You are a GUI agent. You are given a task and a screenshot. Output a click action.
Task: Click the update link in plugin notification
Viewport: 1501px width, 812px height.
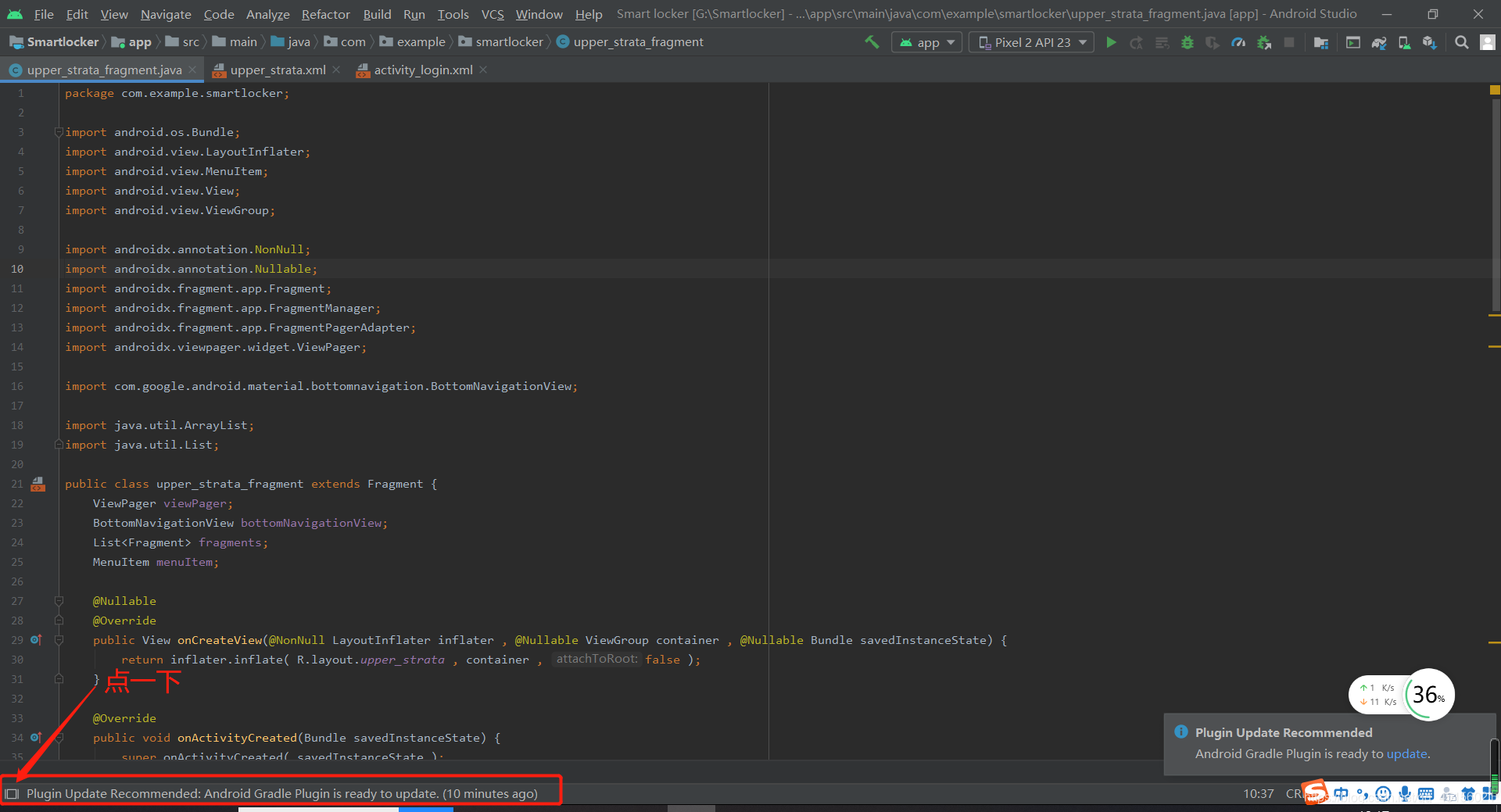pos(1406,754)
